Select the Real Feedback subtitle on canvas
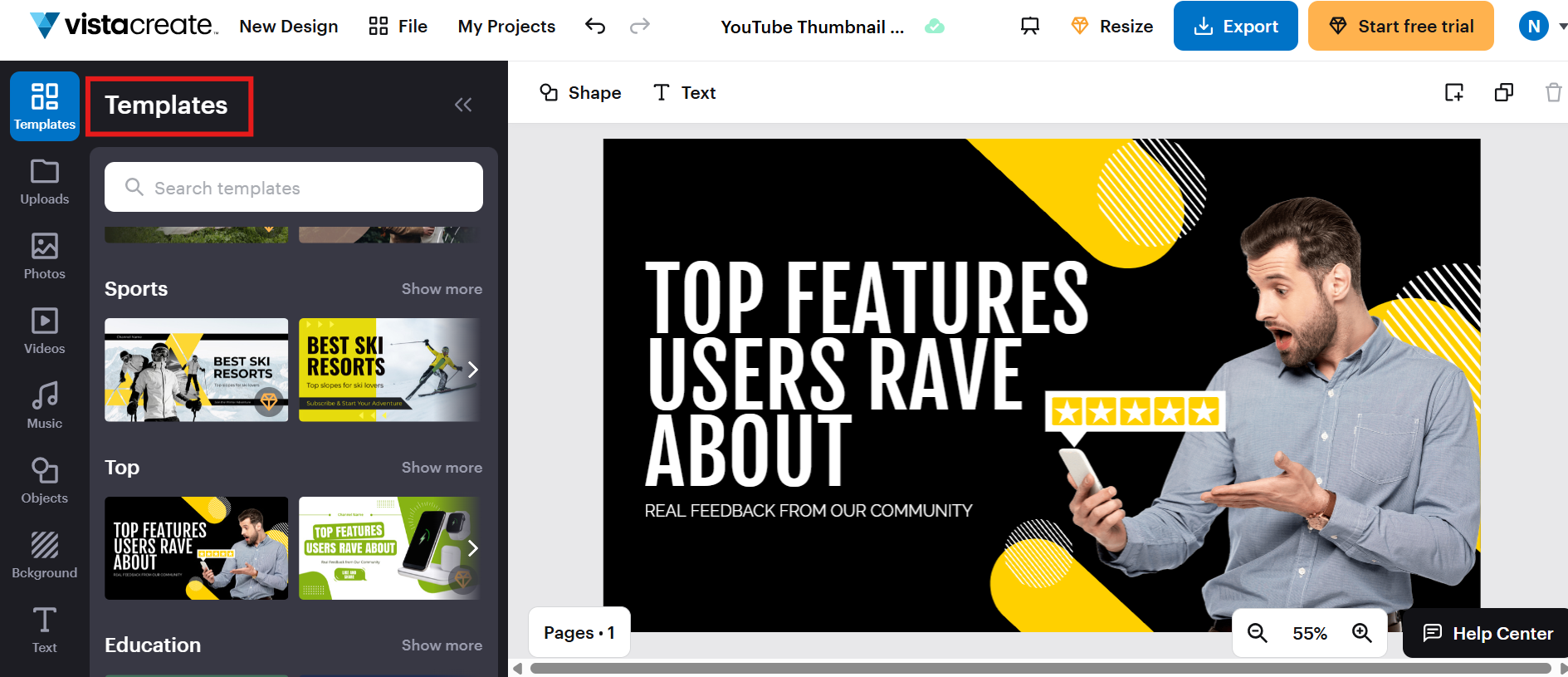The width and height of the screenshot is (1568, 677). (x=808, y=511)
